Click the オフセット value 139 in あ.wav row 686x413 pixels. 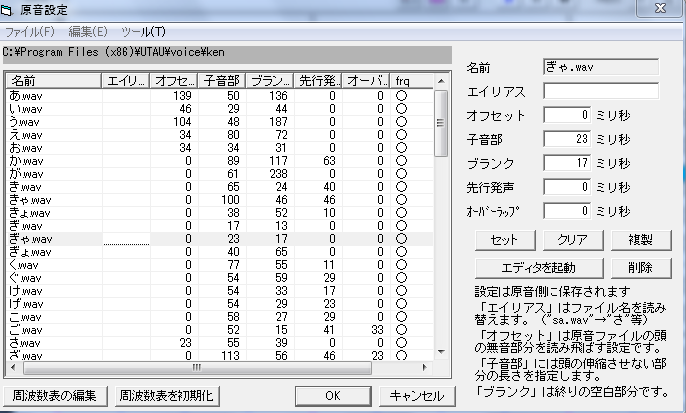click(x=182, y=95)
